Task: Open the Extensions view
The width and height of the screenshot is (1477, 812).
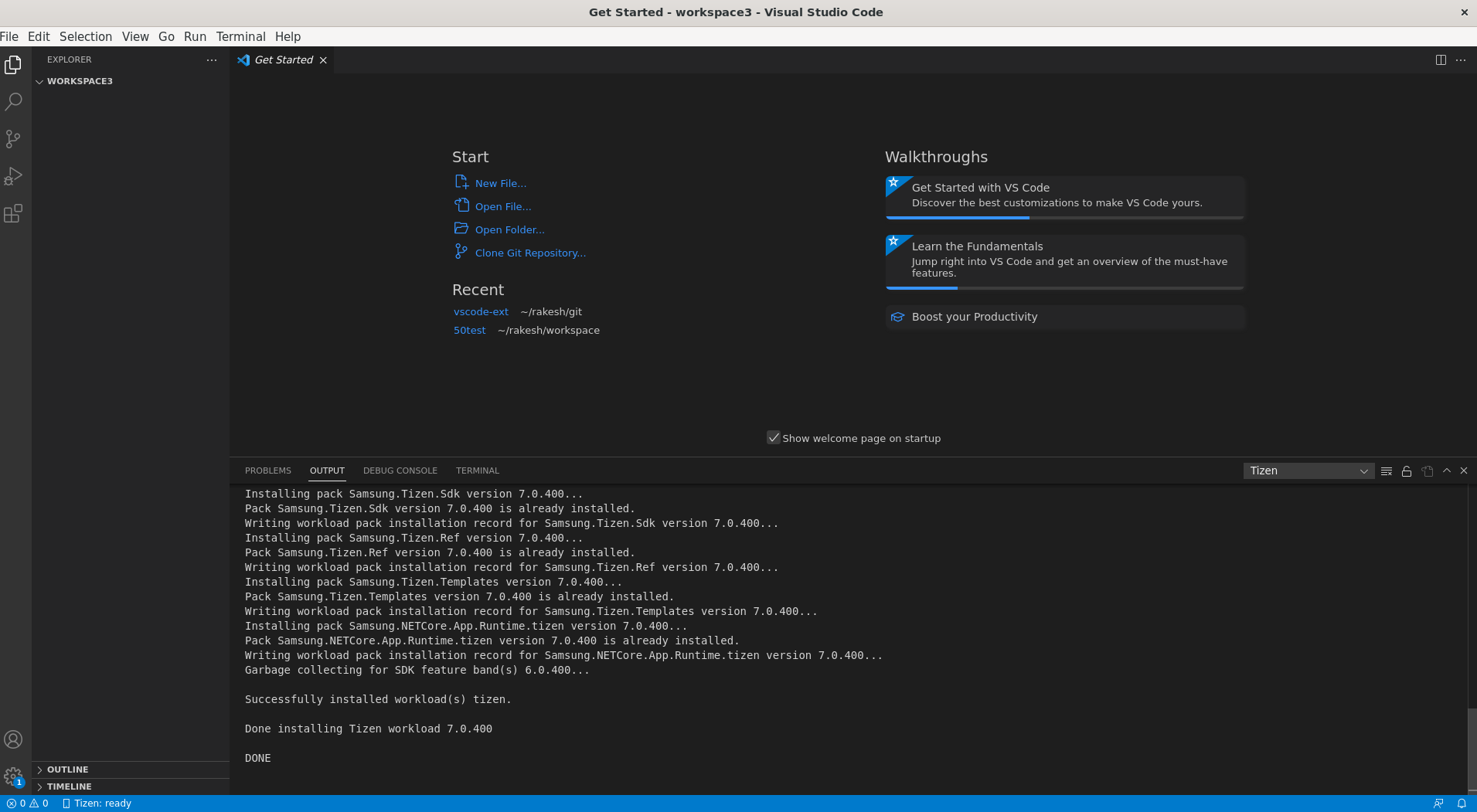Action: point(13,213)
